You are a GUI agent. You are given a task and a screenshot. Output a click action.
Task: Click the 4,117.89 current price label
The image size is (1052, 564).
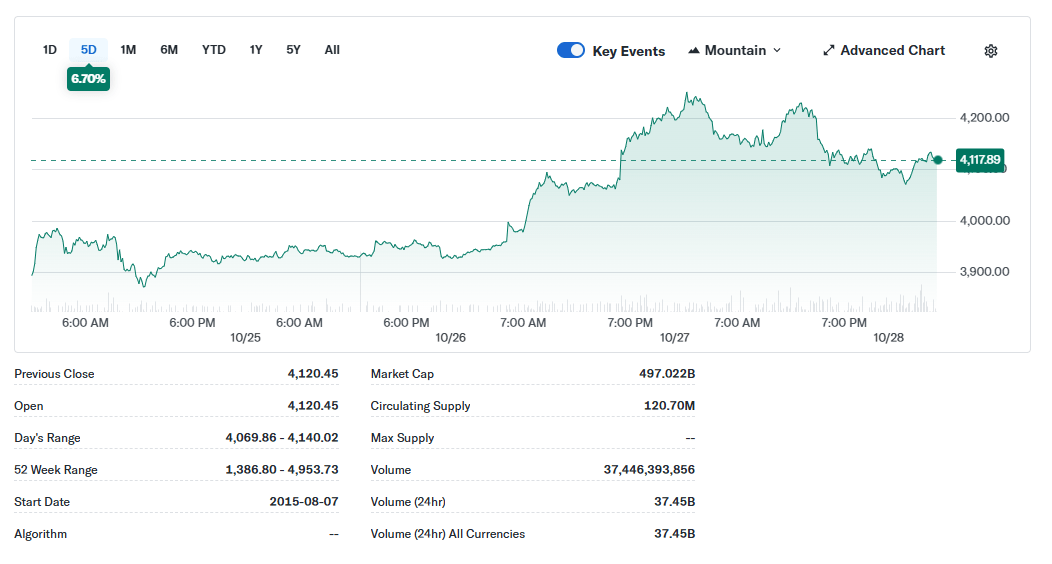tap(979, 160)
